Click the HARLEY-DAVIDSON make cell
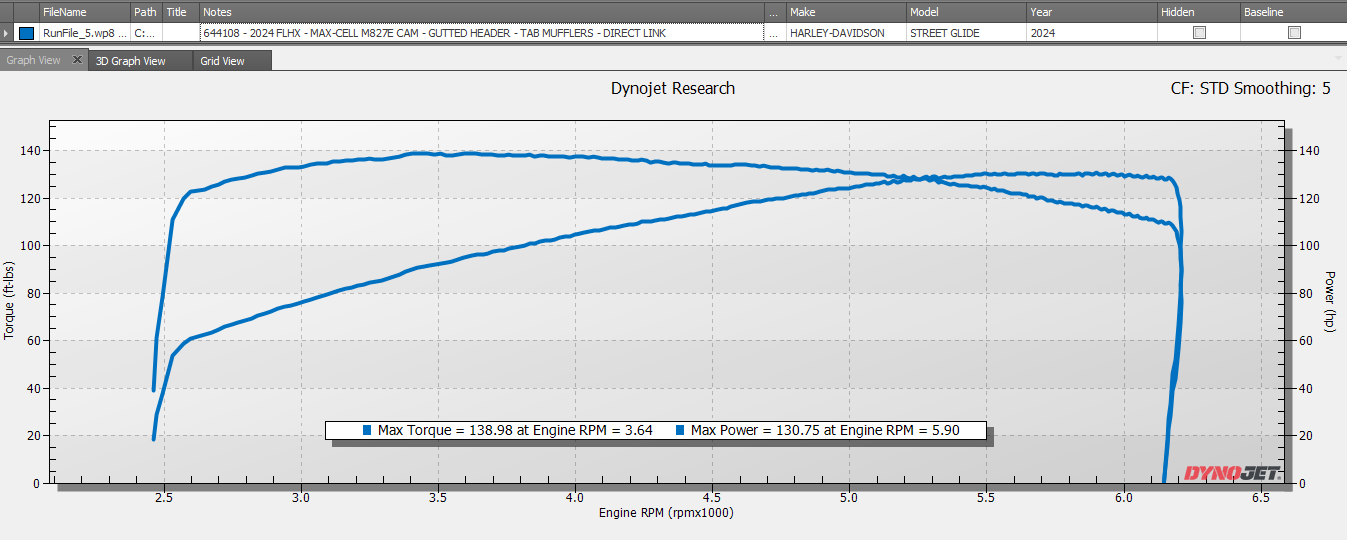This screenshot has width=1347, height=540. click(x=846, y=33)
